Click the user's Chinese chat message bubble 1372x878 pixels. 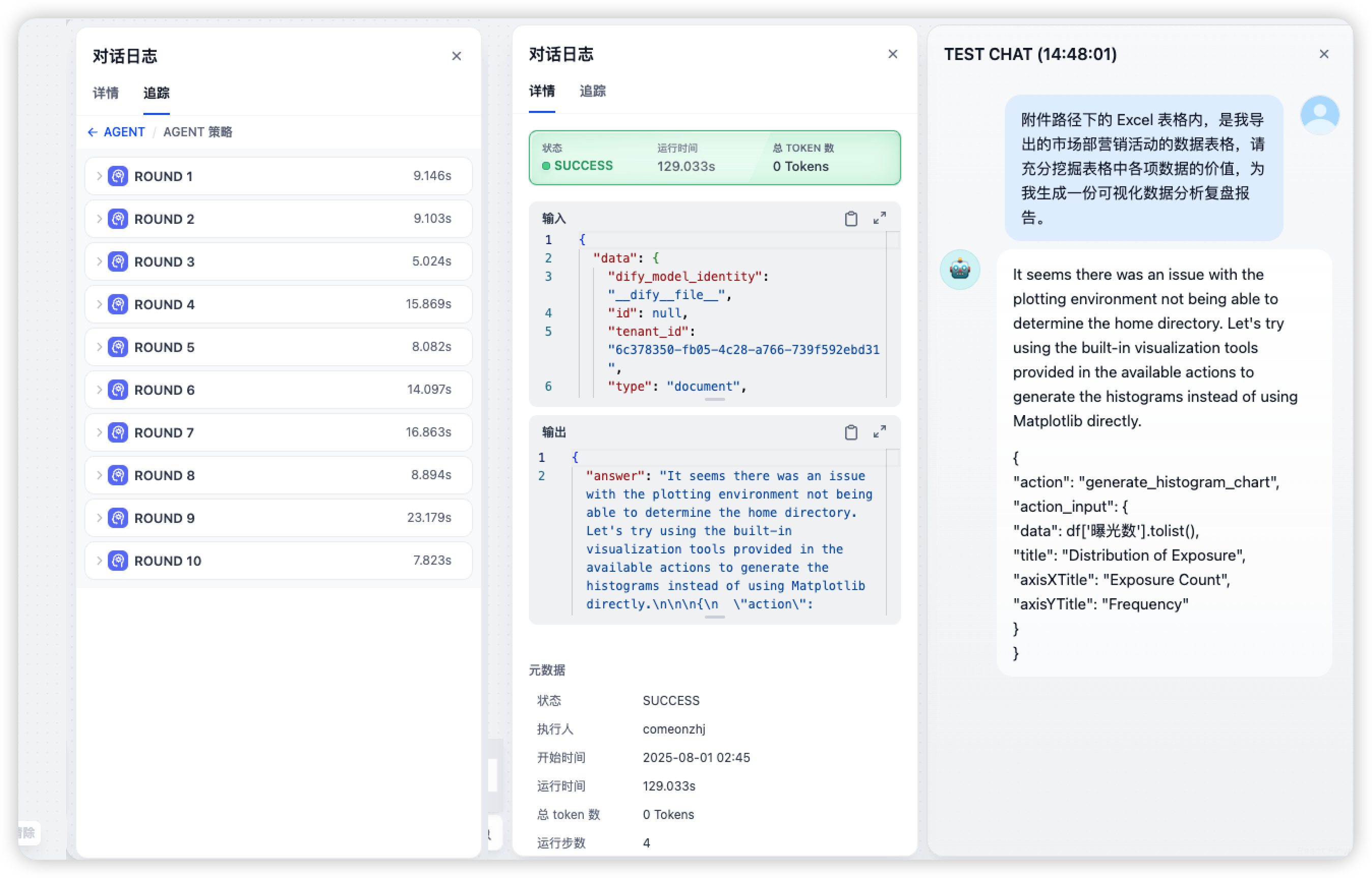click(1144, 168)
